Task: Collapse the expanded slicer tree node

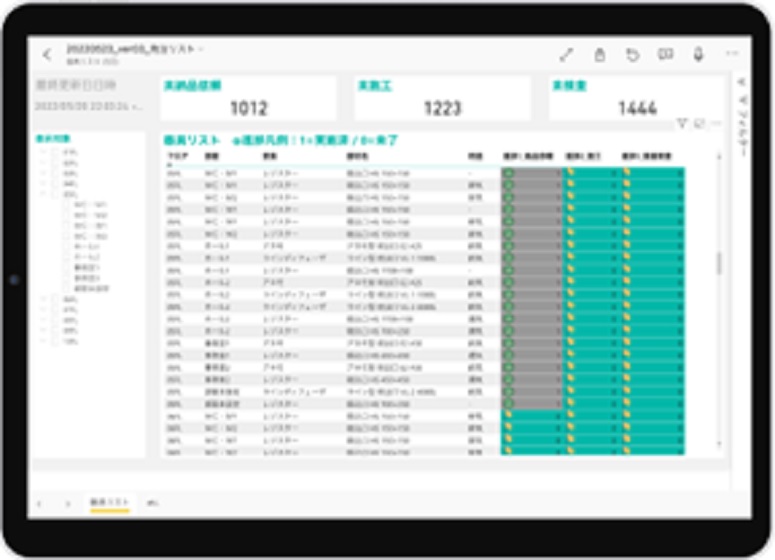Action: [43, 194]
